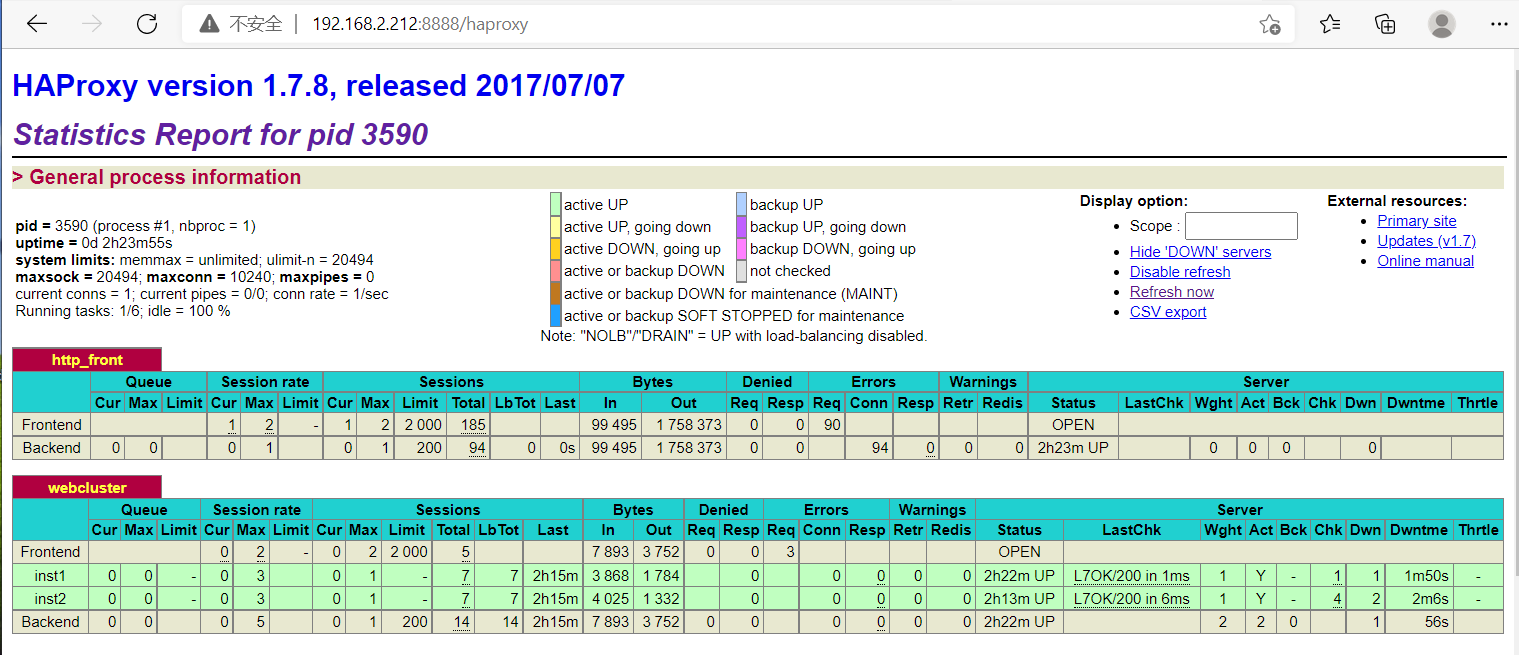Click the backup UP legend swatch
This screenshot has height=655, width=1519.
(x=741, y=204)
